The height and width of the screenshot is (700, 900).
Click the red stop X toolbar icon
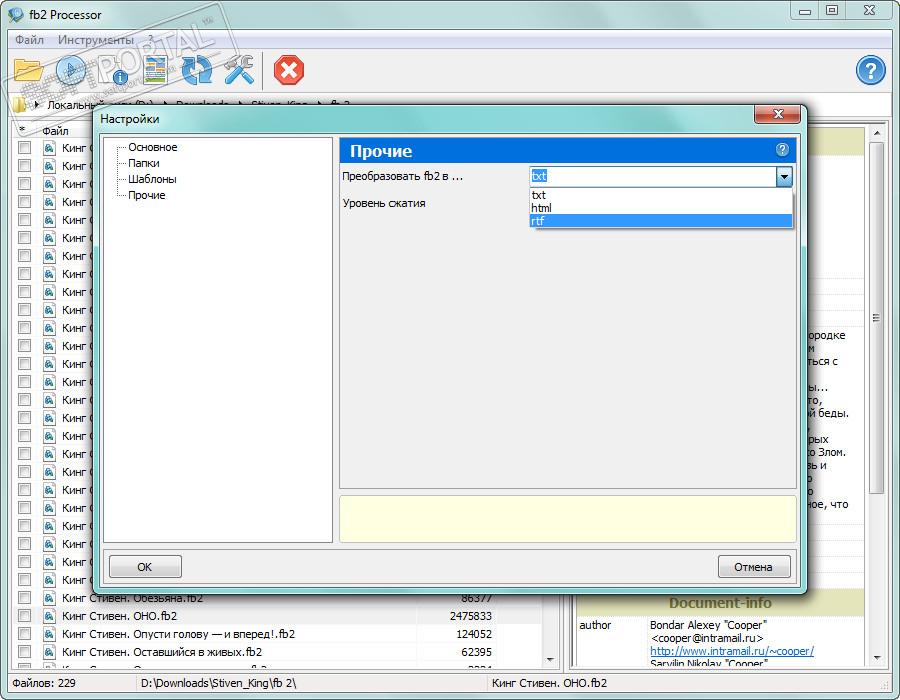[289, 70]
